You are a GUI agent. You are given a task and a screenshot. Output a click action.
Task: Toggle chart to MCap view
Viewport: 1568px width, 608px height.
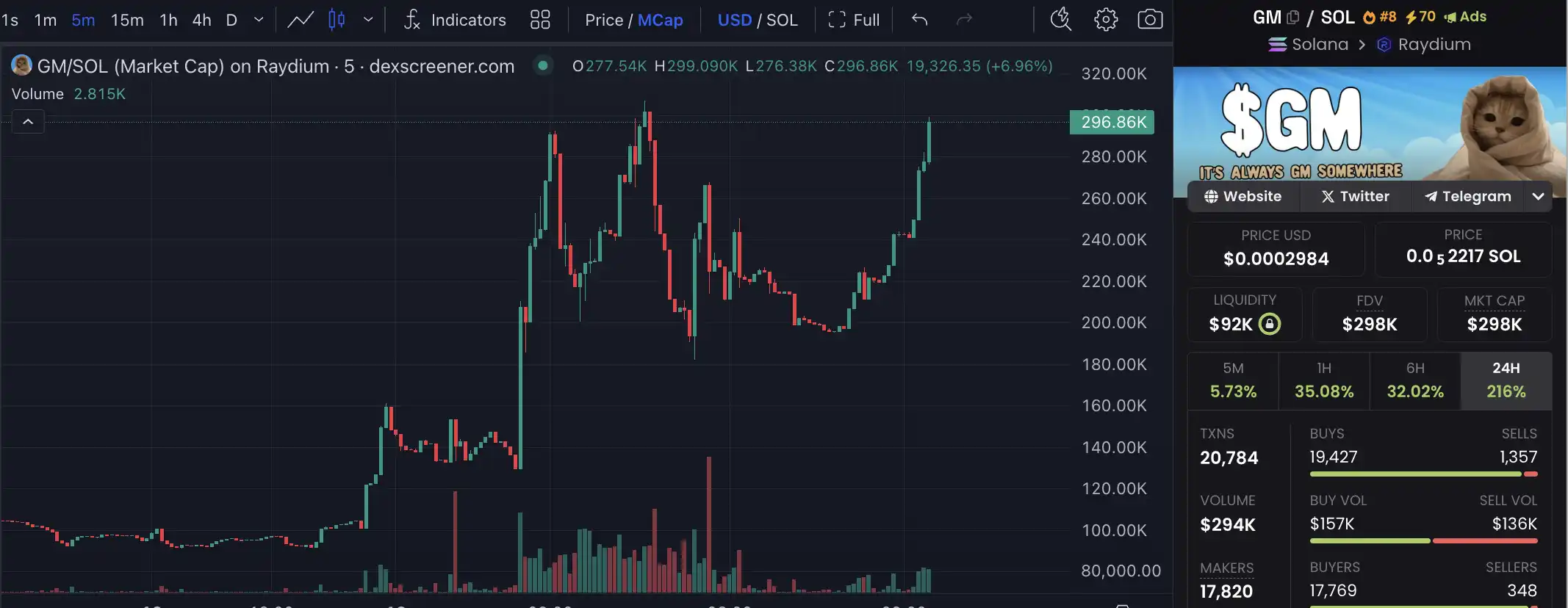coord(660,20)
